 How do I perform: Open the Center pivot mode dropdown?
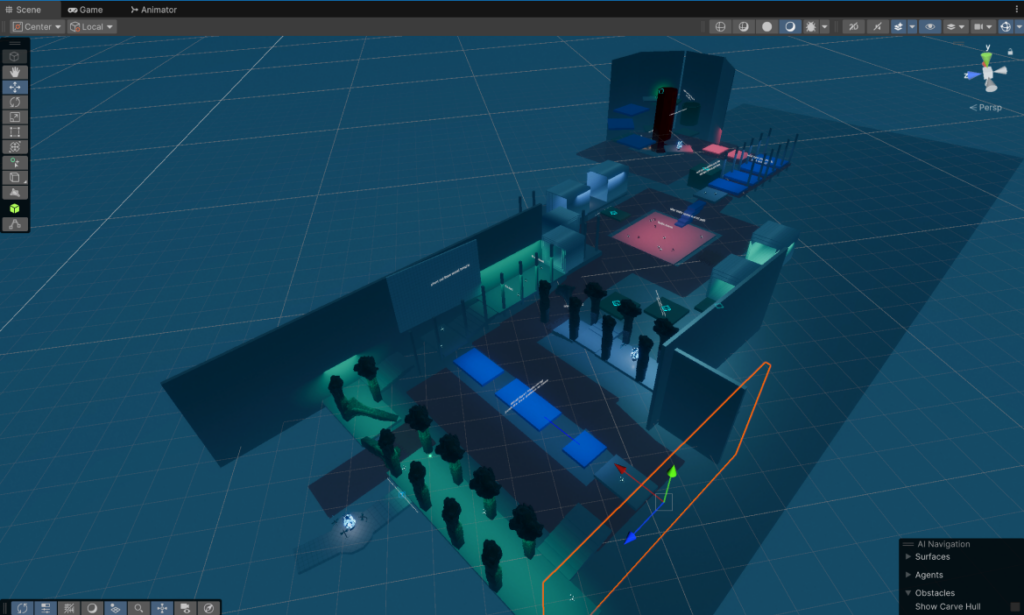coord(37,27)
